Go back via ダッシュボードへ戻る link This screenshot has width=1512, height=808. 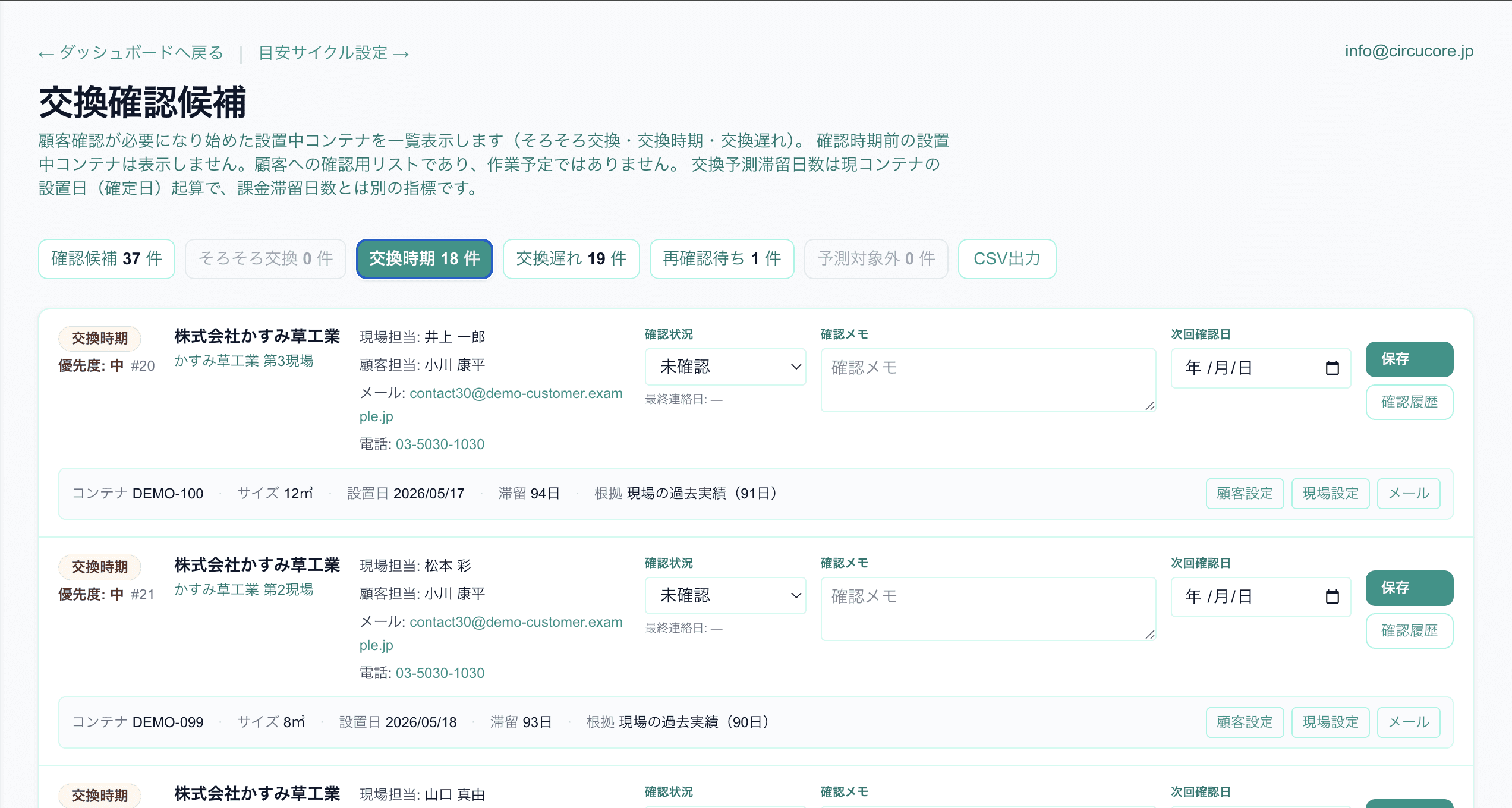coord(131,53)
